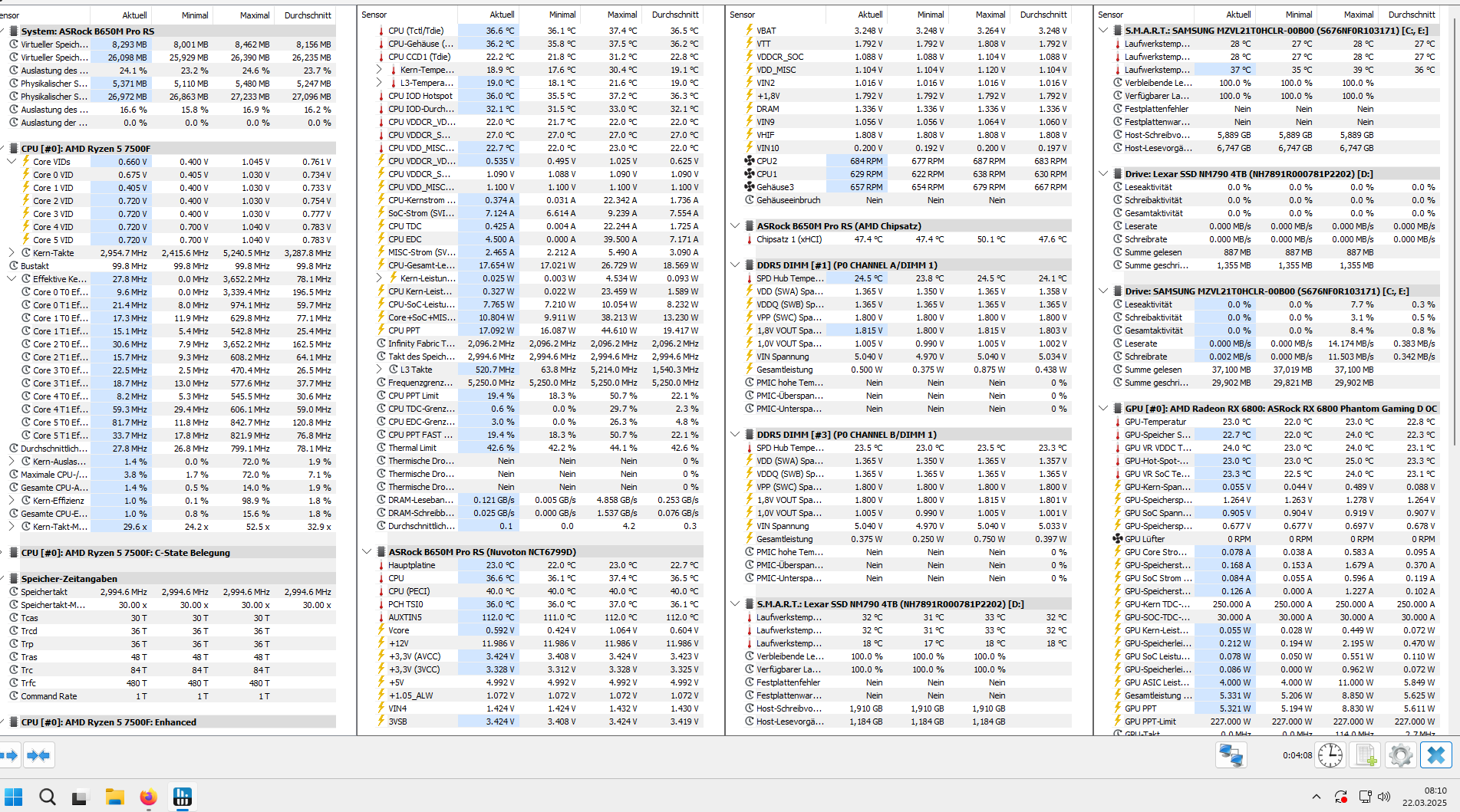This screenshot has width=1460, height=812.
Task: Expand the Core VIDs group
Action: pos(12,162)
